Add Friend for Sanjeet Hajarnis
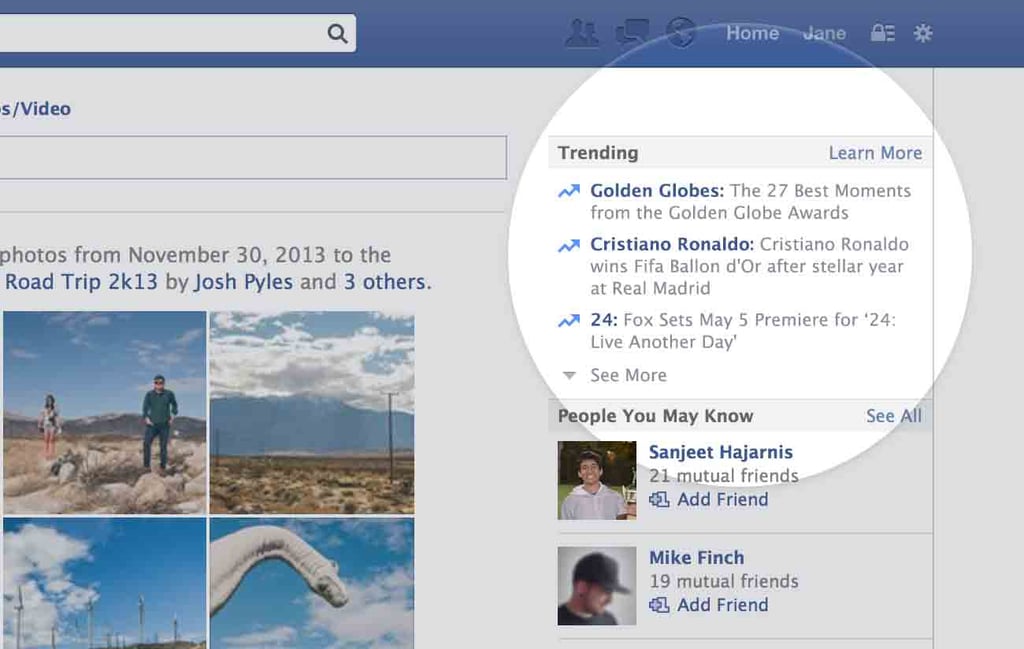 pyautogui.click(x=722, y=499)
